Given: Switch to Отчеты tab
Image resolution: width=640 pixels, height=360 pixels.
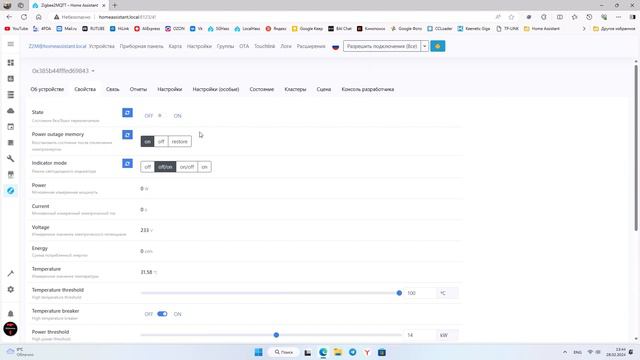Looking at the screenshot, I should pyautogui.click(x=138, y=89).
